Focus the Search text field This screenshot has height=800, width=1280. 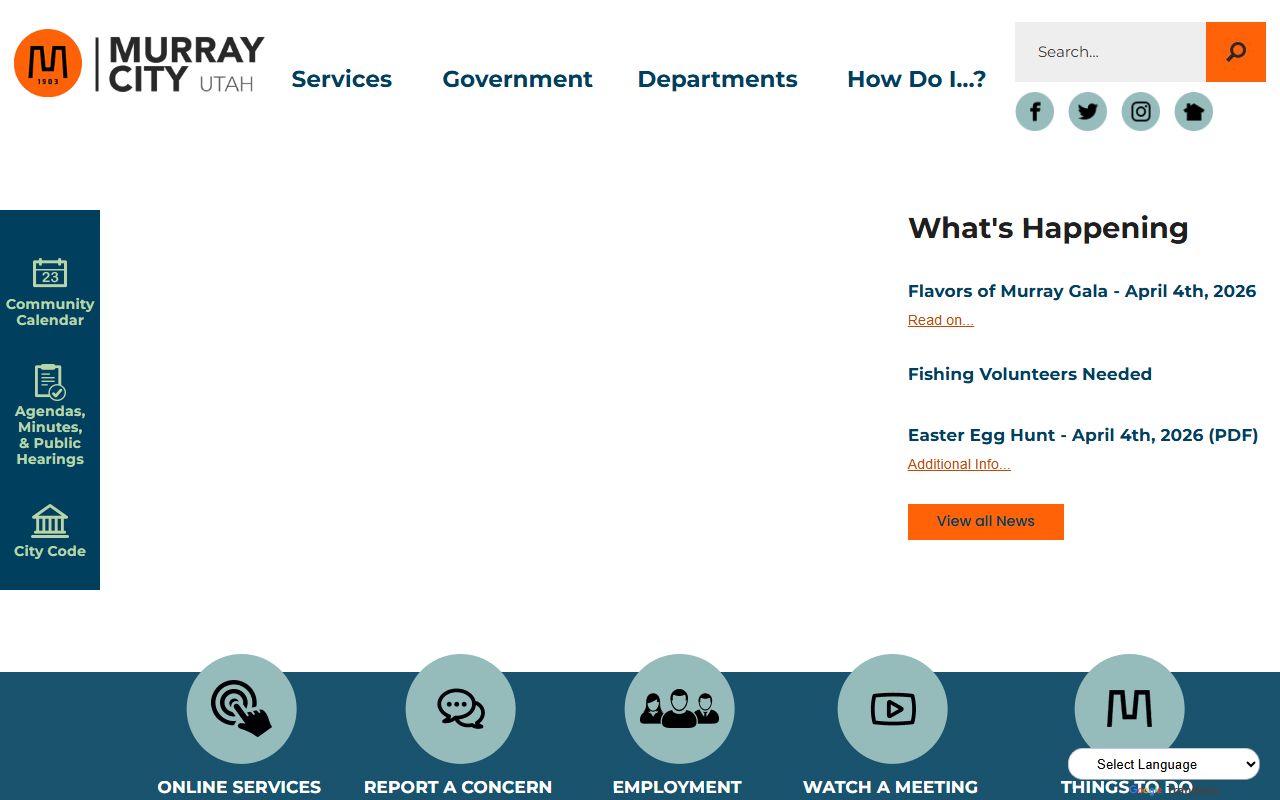pos(1110,52)
